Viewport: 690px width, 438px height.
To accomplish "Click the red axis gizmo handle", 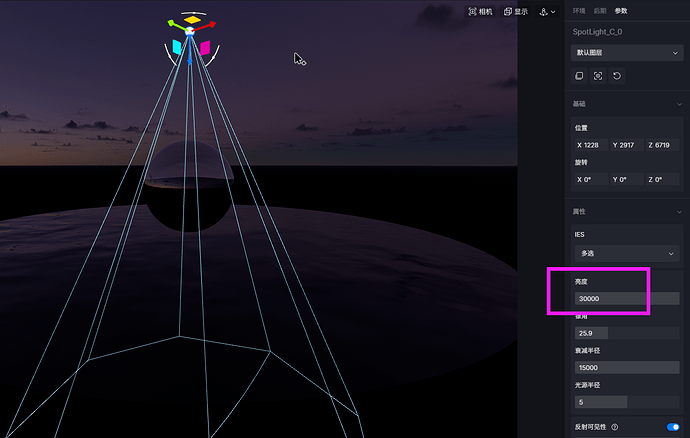I will click(213, 23).
